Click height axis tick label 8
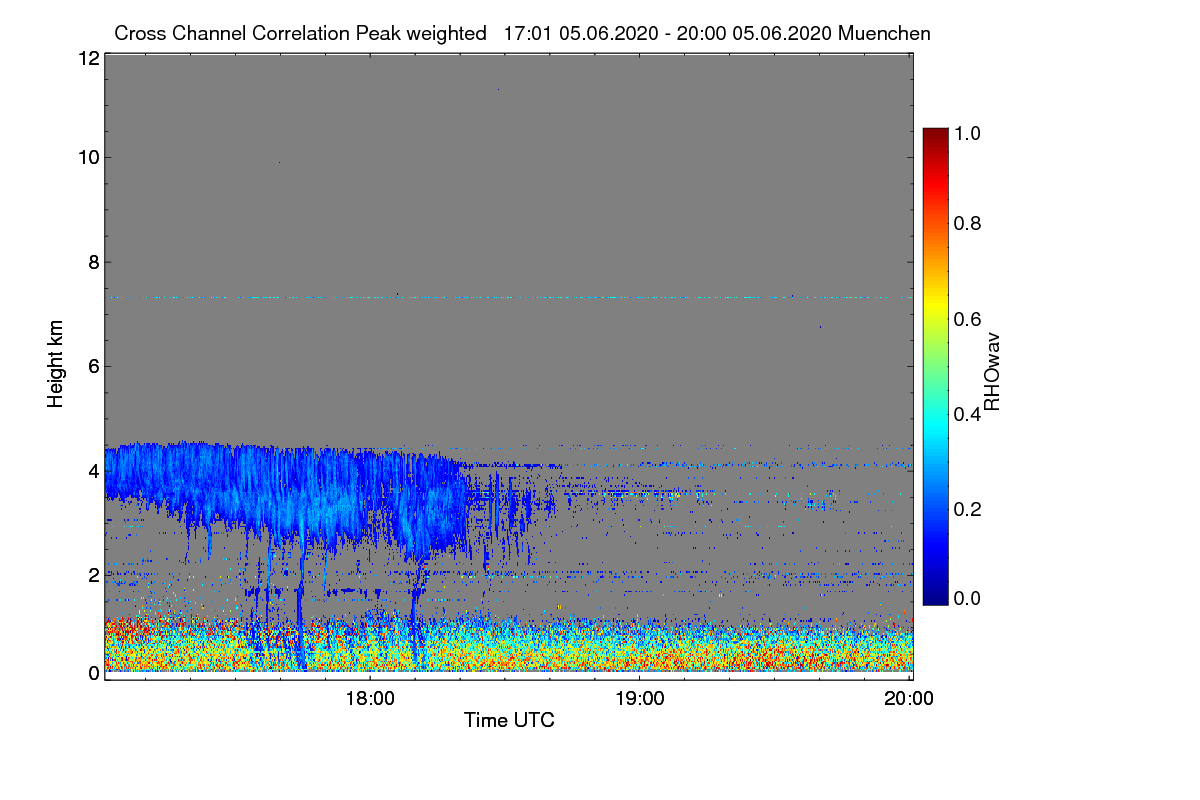This screenshot has width=1200, height=800. [x=93, y=262]
